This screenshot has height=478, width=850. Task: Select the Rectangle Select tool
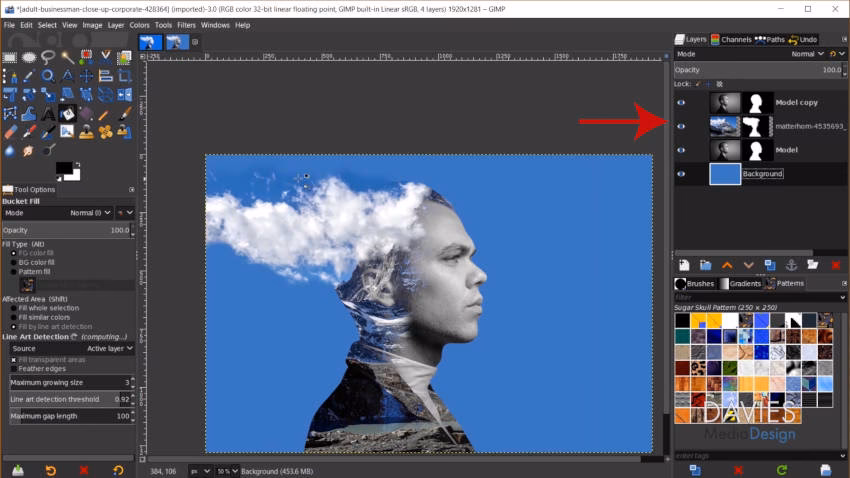pos(10,57)
